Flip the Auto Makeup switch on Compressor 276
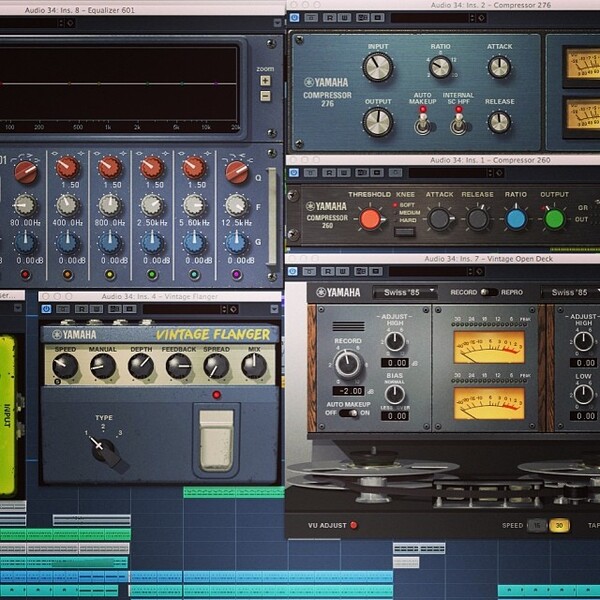The image size is (600, 600). 422,122
